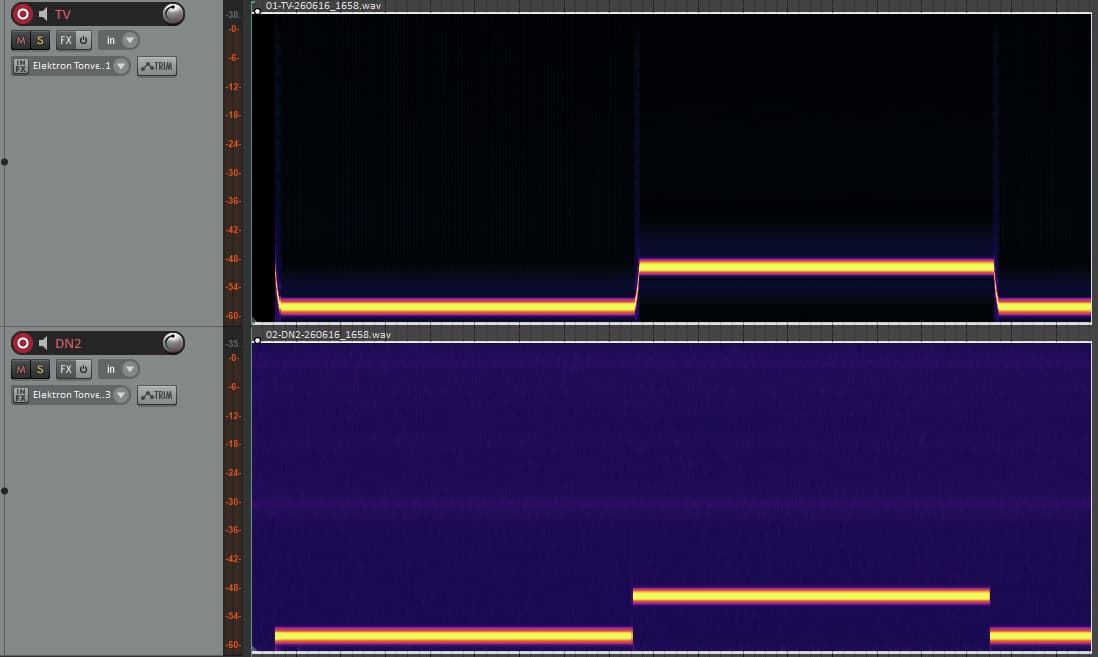The height and width of the screenshot is (657, 1098).
Task: Expand Elektron Tonve..3 input dropdown
Action: (121, 395)
